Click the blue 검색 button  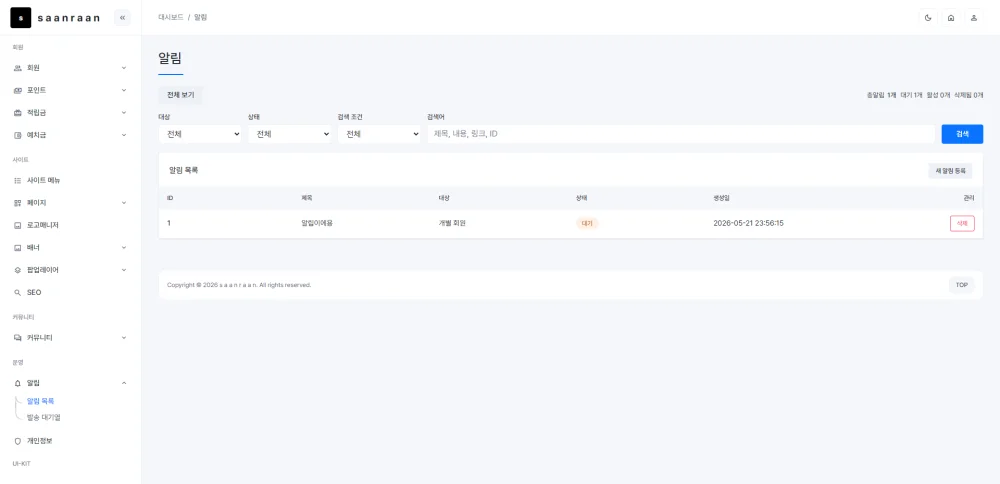[962, 134]
